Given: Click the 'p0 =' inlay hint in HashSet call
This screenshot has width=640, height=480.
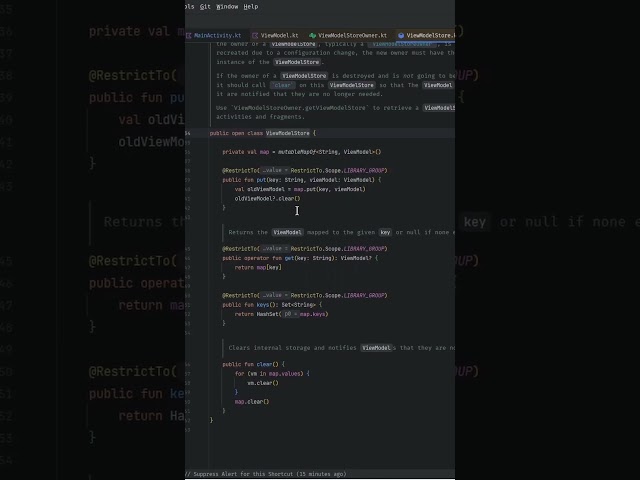Looking at the screenshot, I should [290, 314].
